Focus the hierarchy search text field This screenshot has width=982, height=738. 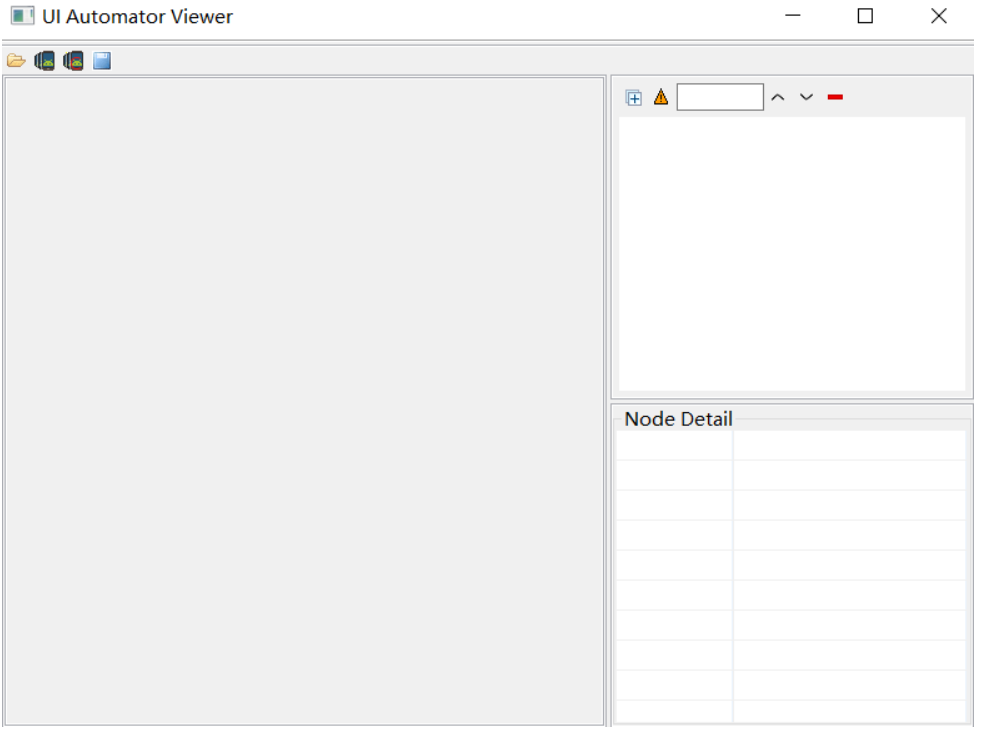click(720, 97)
